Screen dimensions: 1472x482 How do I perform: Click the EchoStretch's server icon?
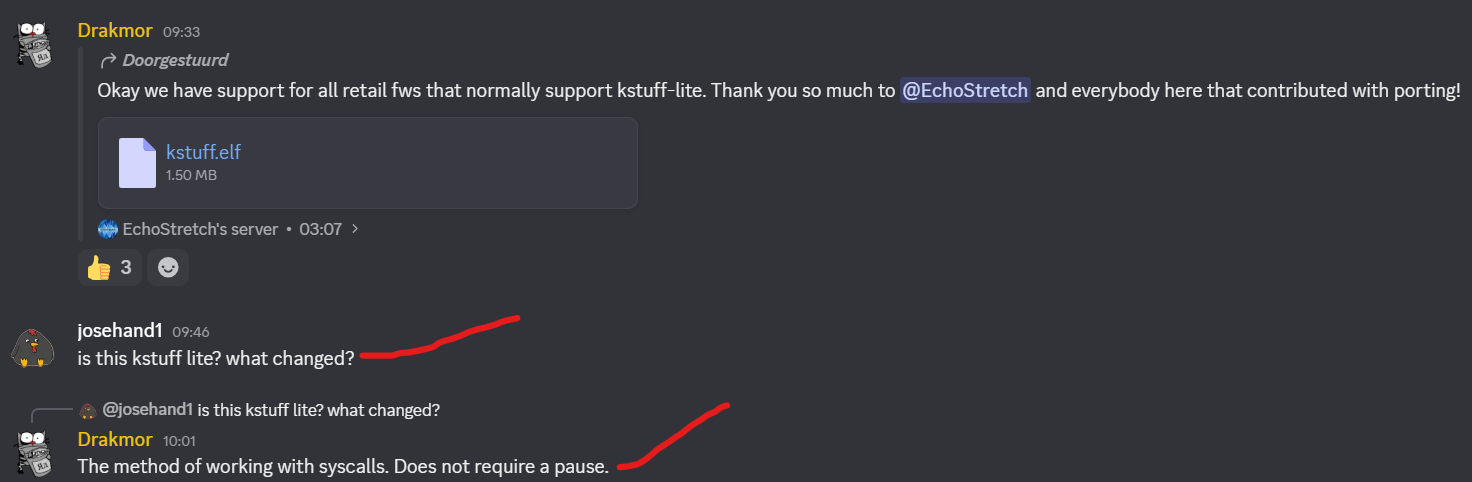tap(108, 229)
